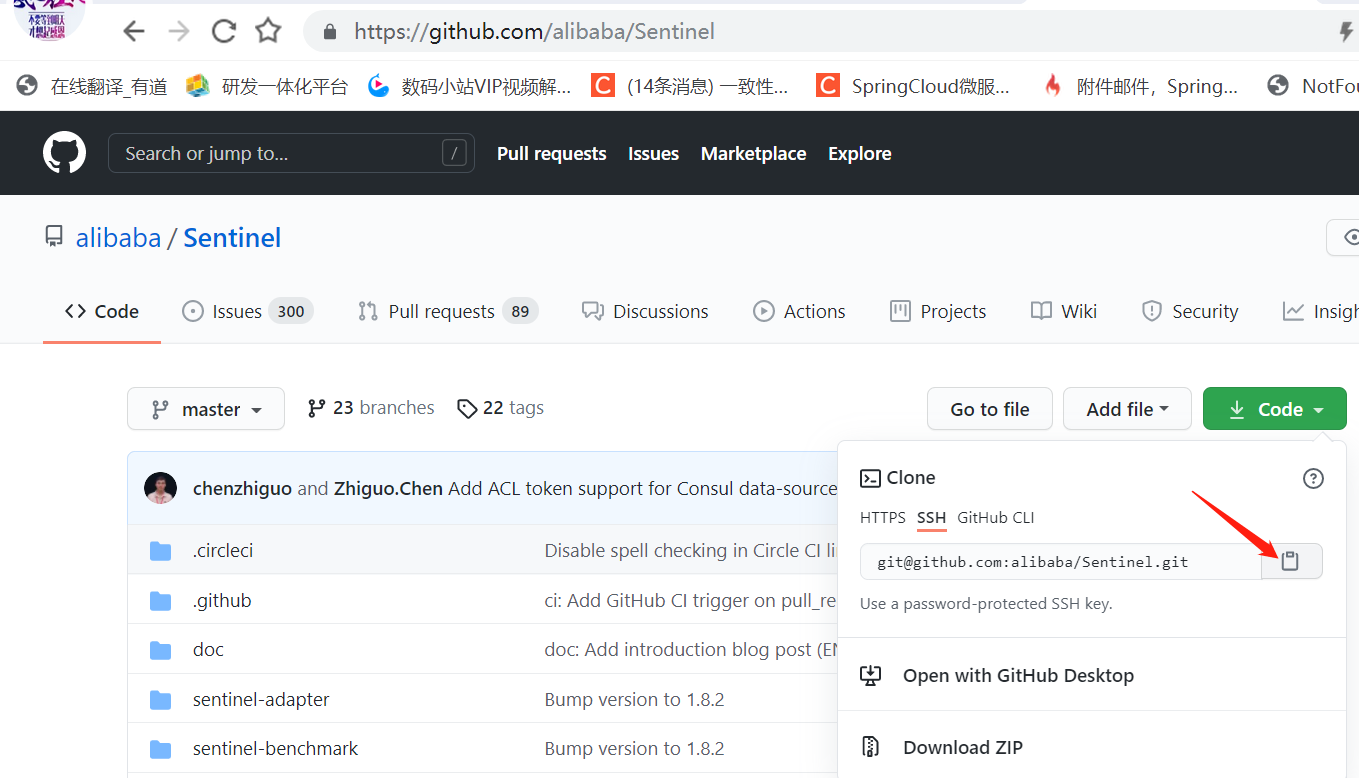Focus the Search or jump to field

click(x=291, y=153)
